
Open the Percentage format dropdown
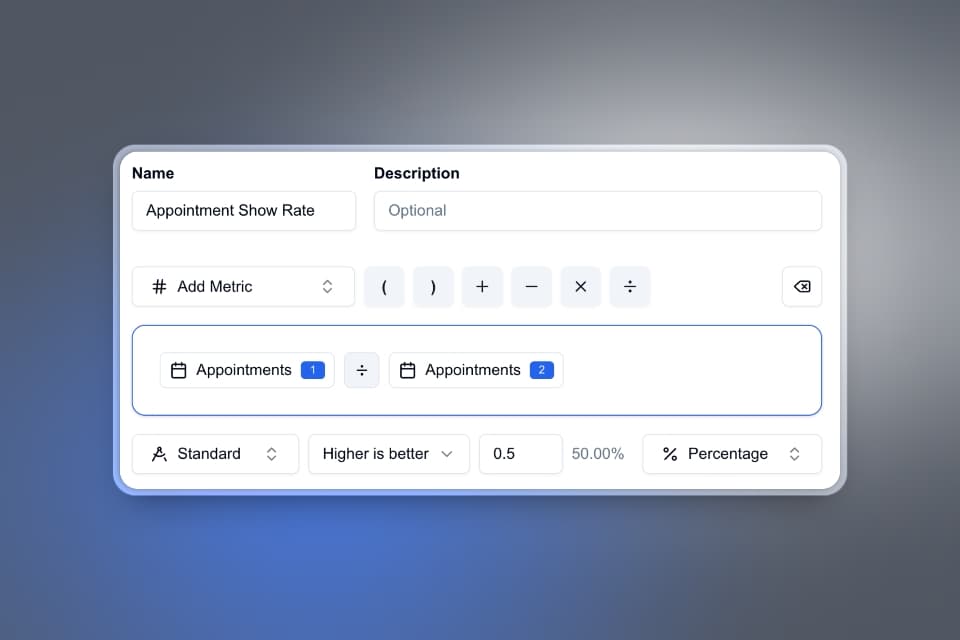(794, 454)
